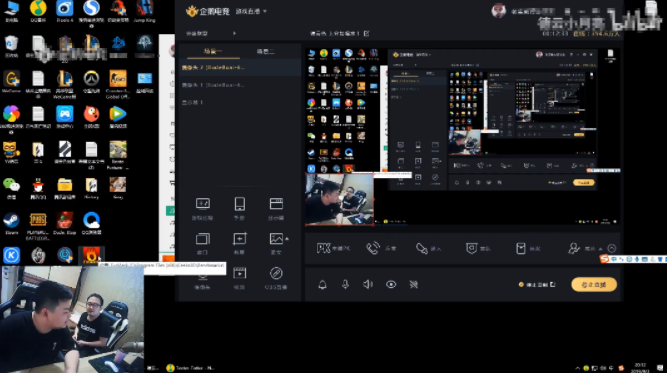Switch to Scene One tab
667x373 pixels.
click(213, 51)
